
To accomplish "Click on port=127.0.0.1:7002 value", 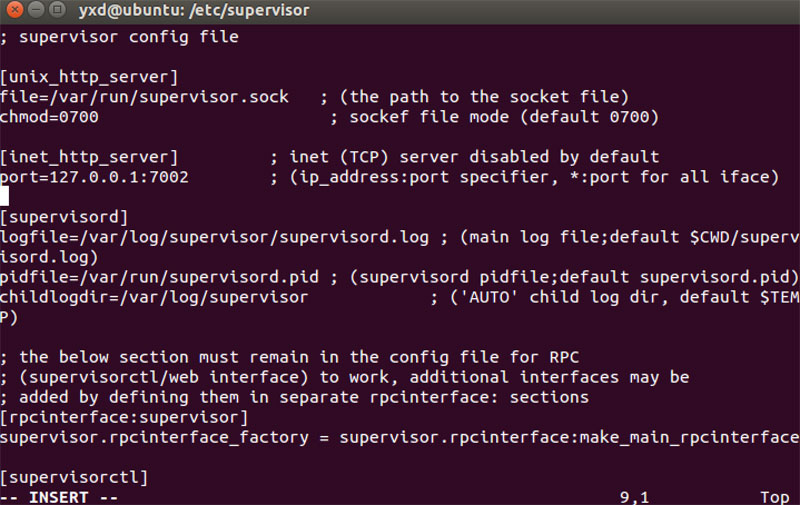I will coord(94,177).
